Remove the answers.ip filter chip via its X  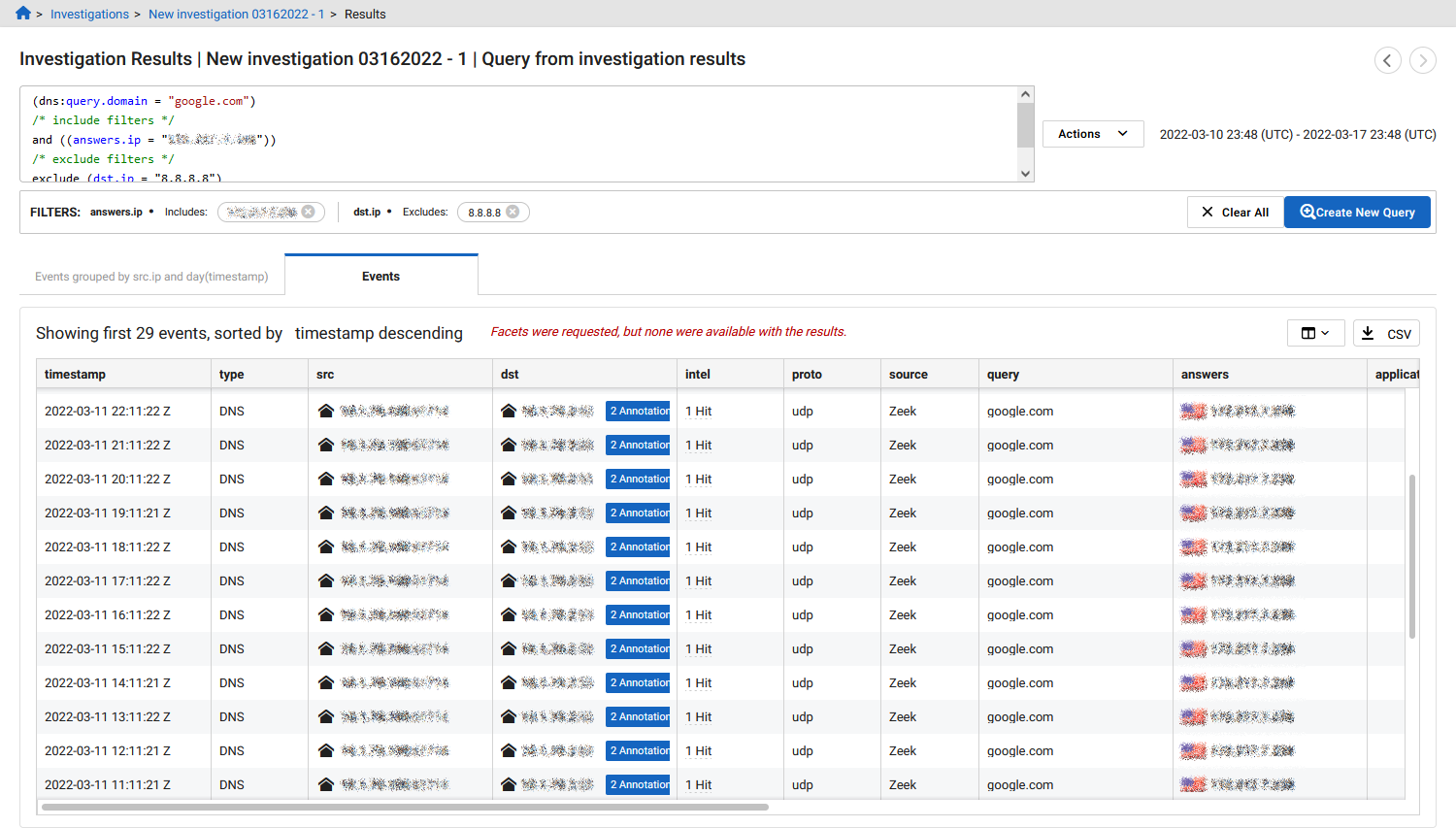pos(308,211)
